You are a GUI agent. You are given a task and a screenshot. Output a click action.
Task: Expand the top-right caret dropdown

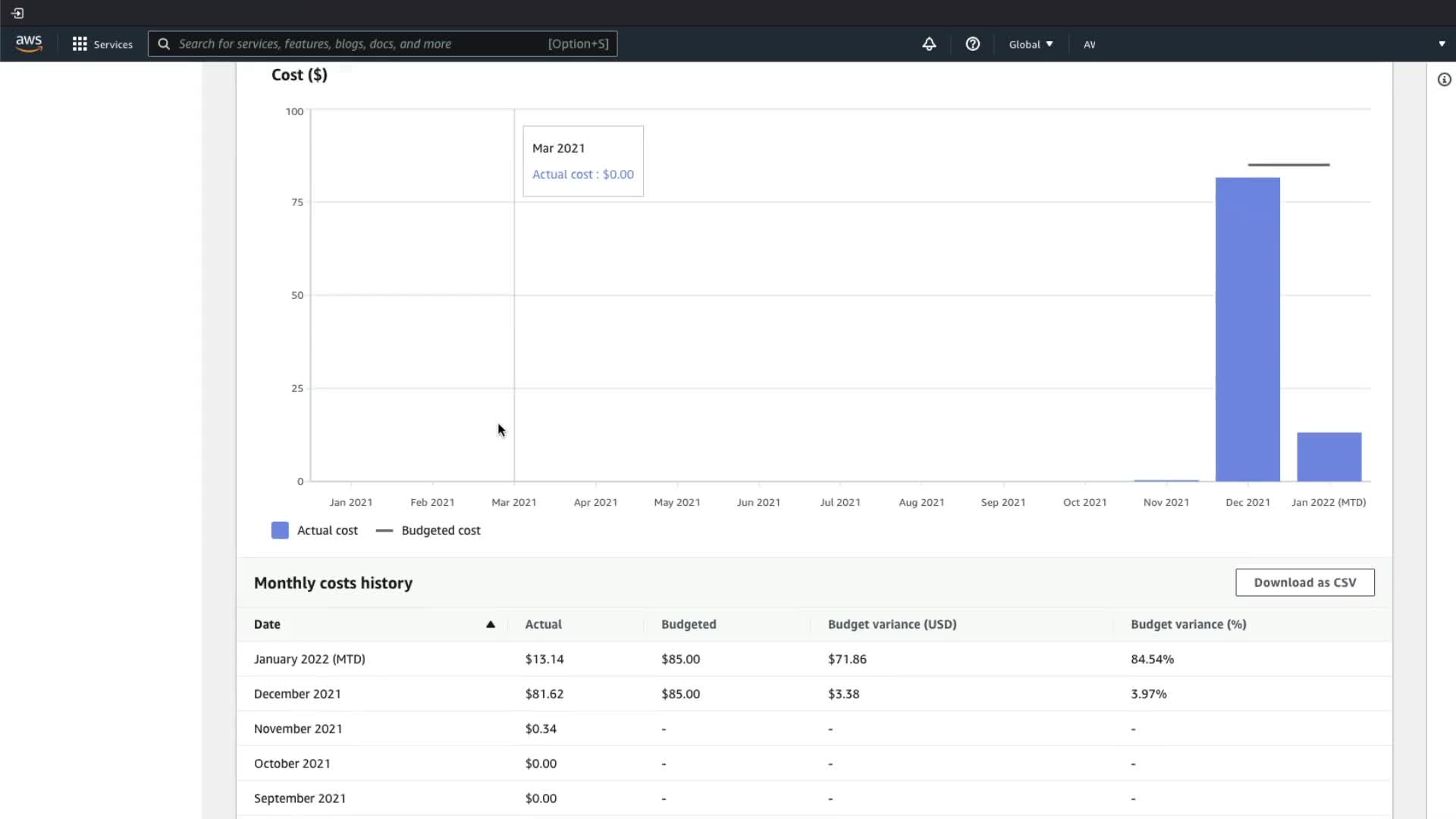pos(1442,44)
